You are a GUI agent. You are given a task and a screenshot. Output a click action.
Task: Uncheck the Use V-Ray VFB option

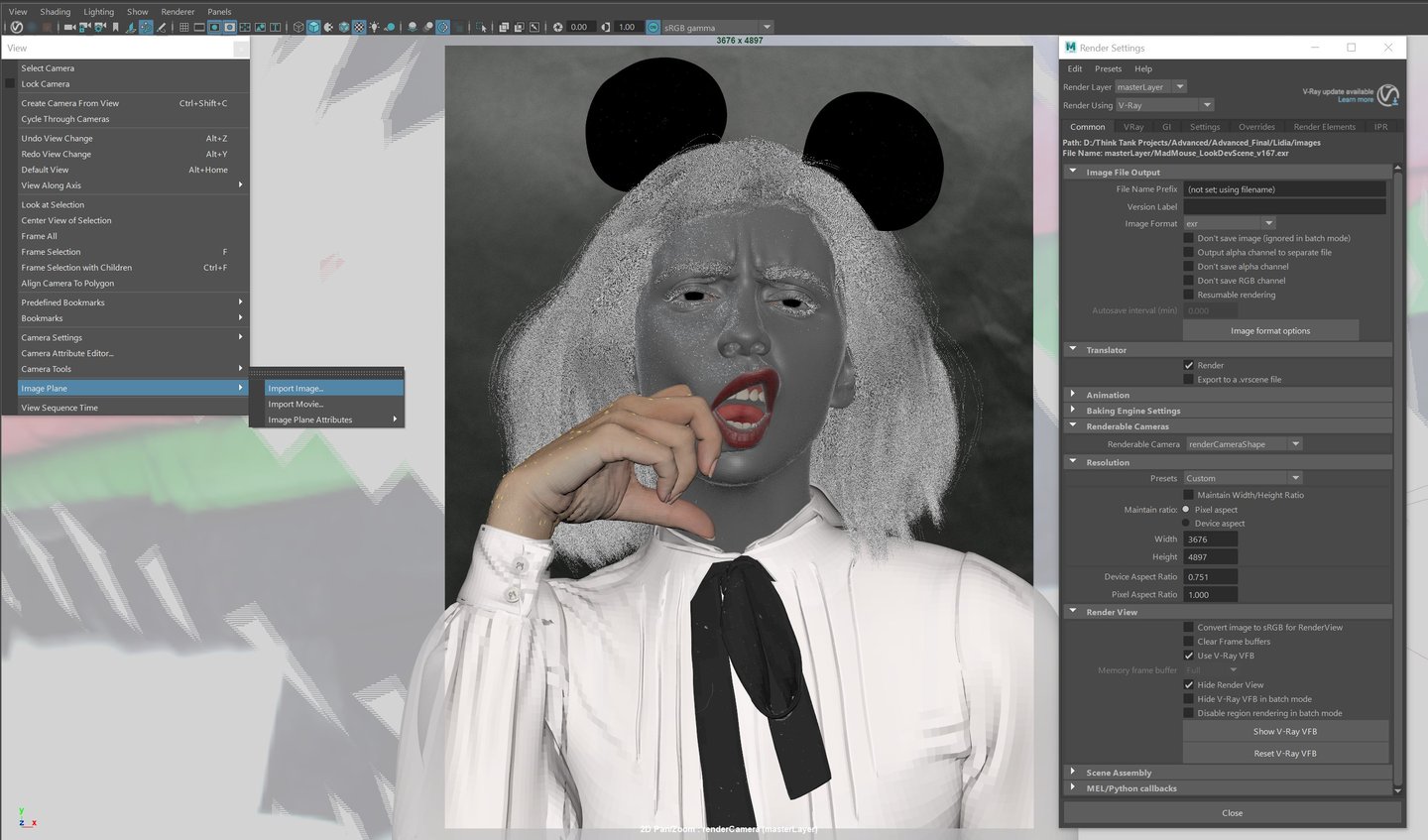[1189, 656]
